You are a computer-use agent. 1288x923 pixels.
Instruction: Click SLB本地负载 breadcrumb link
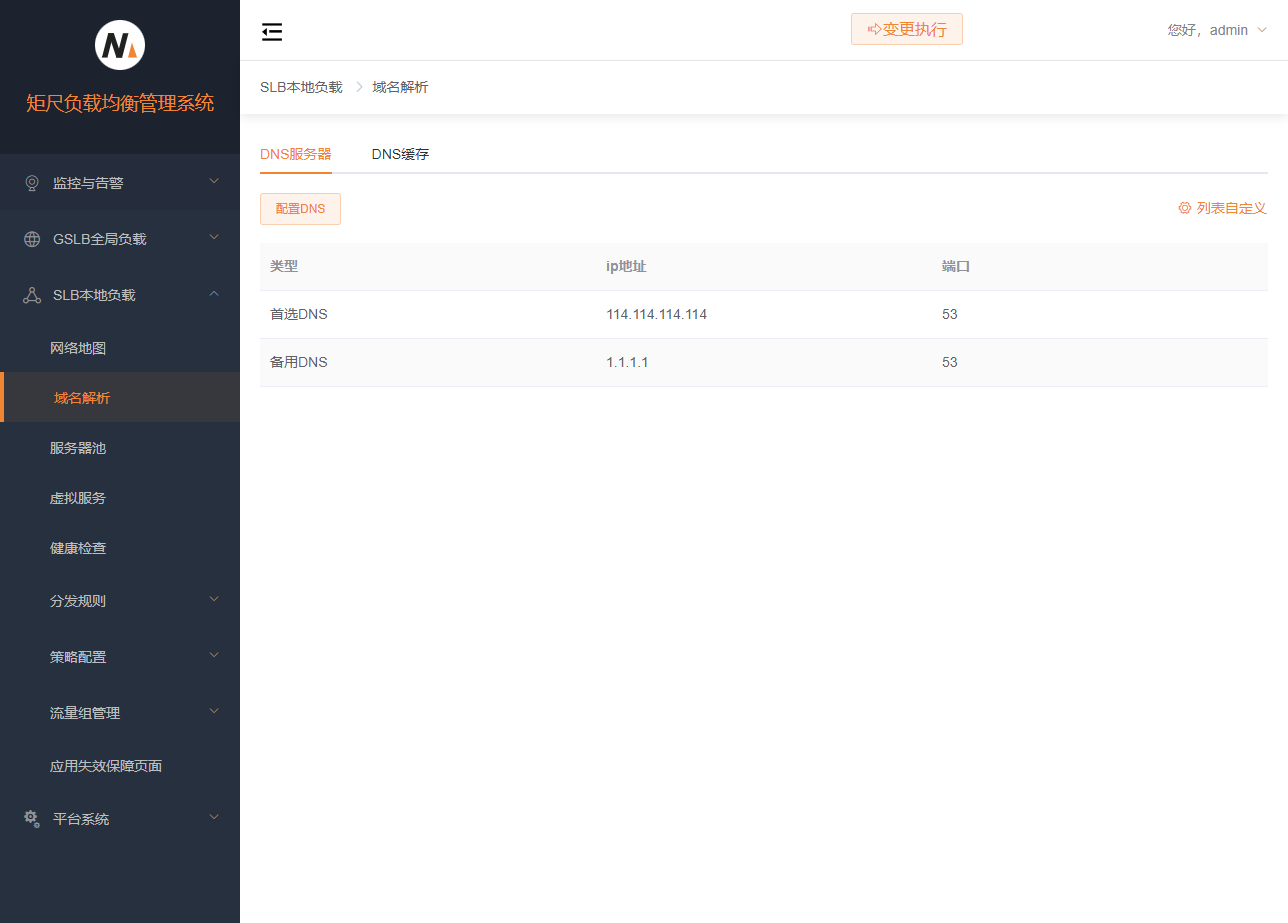pos(301,87)
